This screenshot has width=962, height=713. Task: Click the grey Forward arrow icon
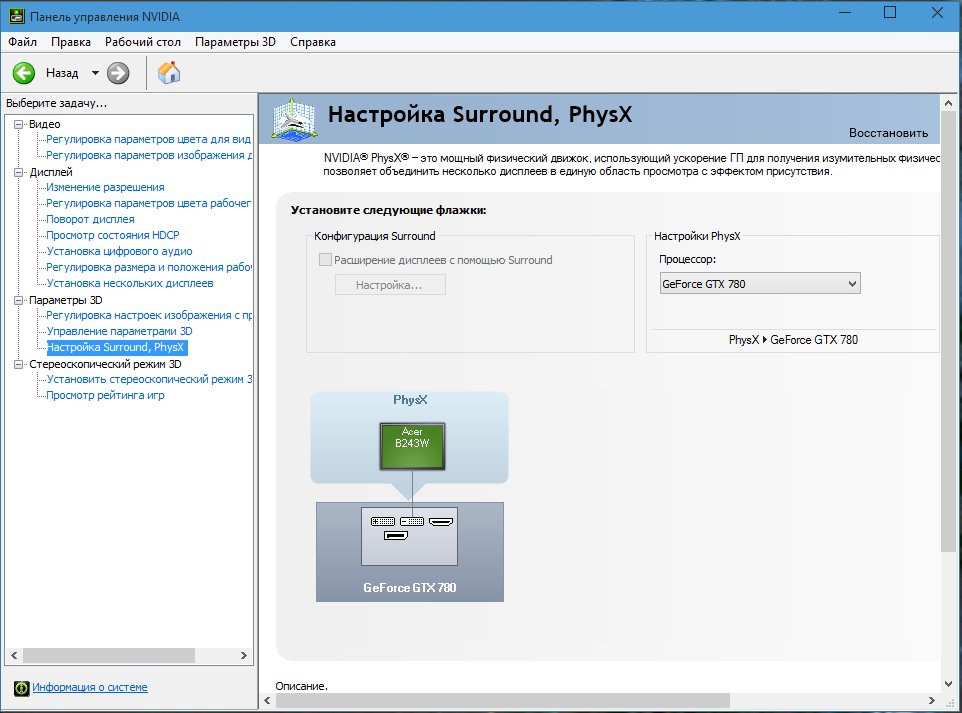(x=118, y=73)
